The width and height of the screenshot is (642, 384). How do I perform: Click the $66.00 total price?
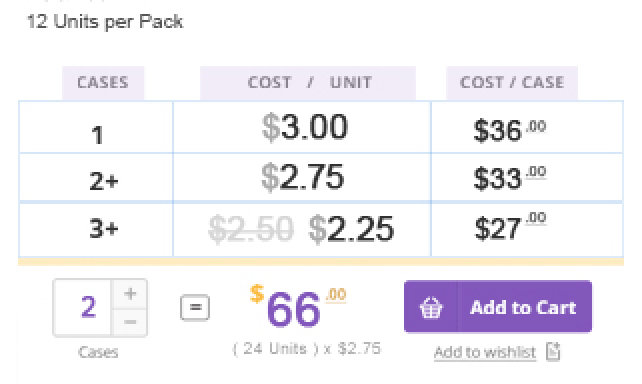tap(298, 307)
